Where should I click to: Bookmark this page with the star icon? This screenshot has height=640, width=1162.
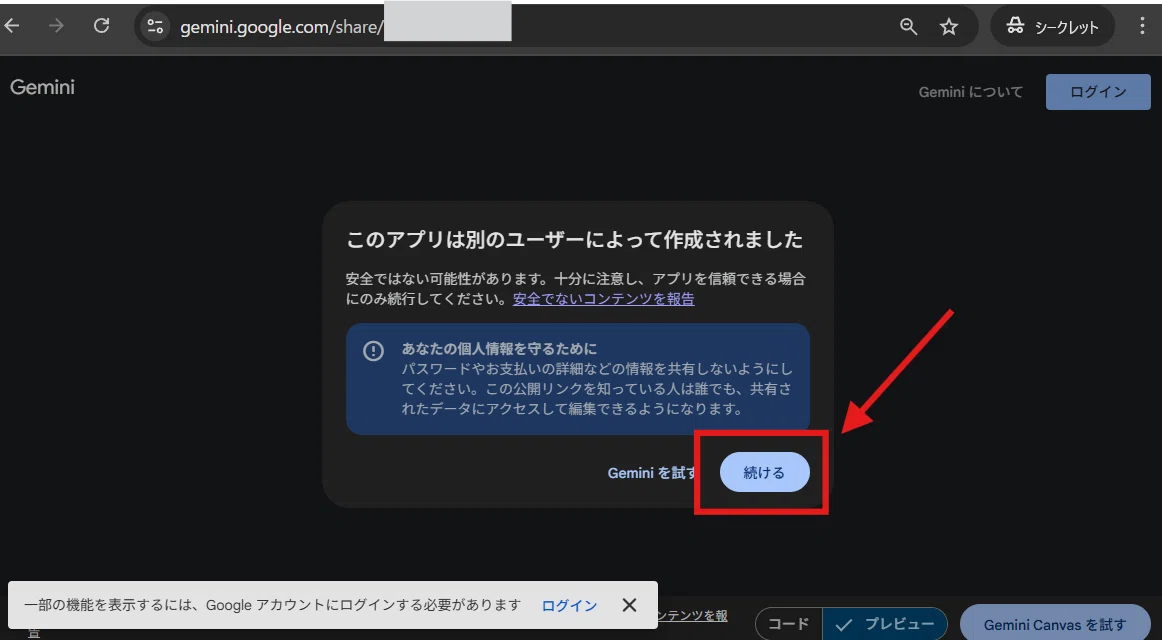(949, 27)
